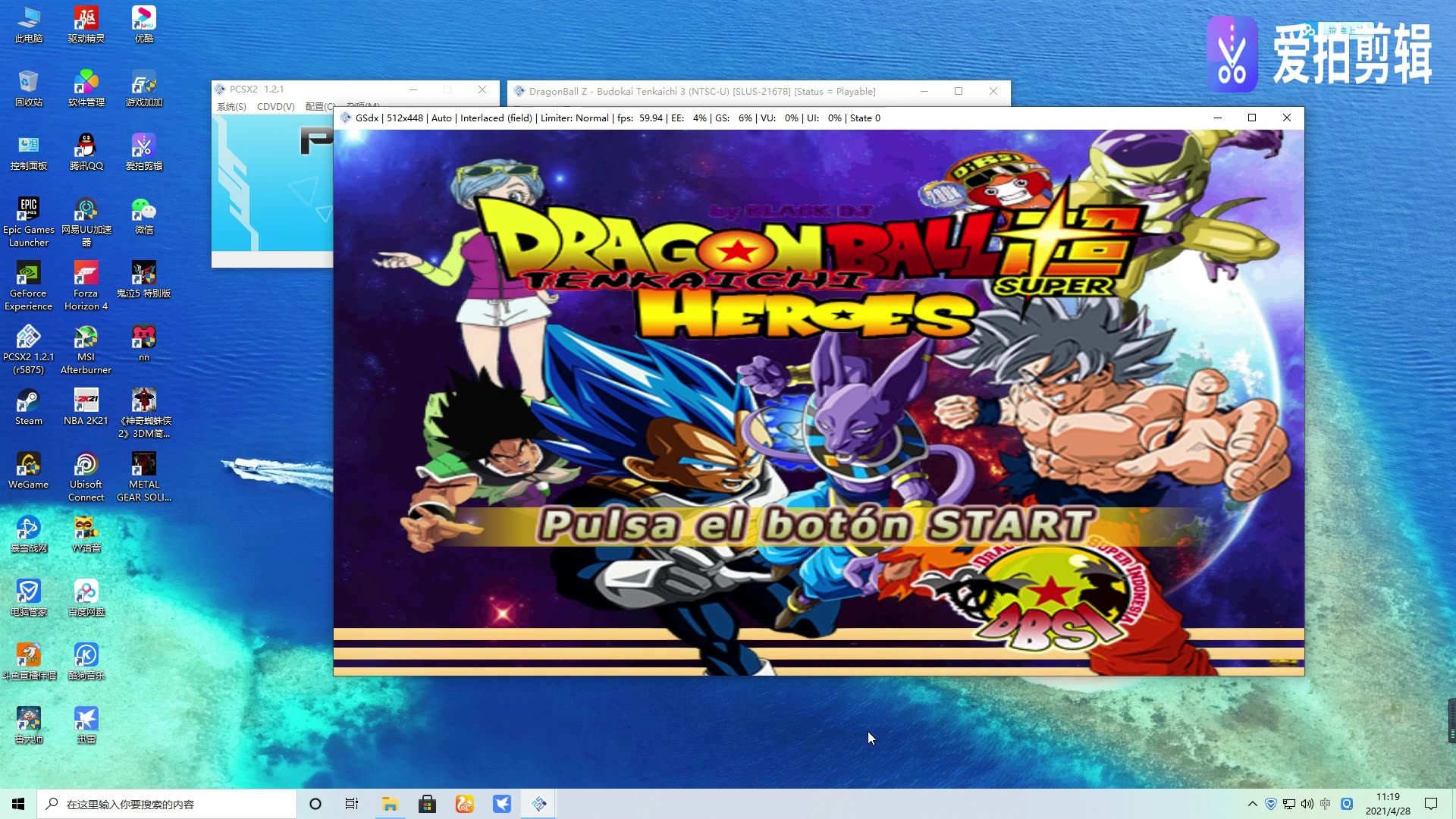This screenshot has width=1456, height=819.
Task: Select the 网易UU加速器 icon
Action: tap(86, 221)
